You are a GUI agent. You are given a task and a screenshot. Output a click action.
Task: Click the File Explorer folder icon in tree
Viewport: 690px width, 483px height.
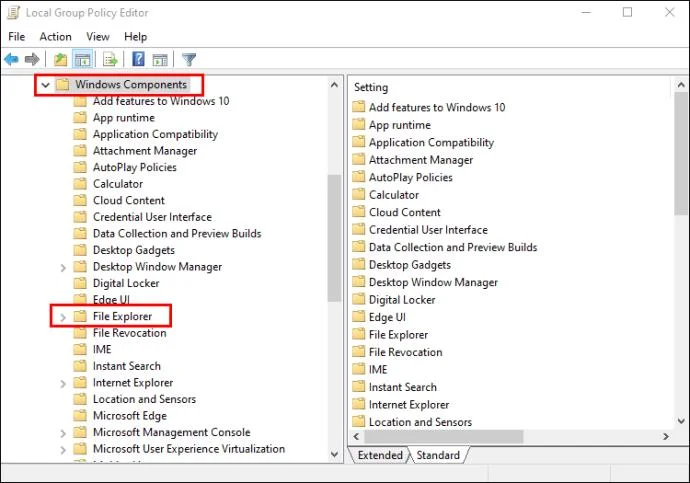tap(80, 316)
